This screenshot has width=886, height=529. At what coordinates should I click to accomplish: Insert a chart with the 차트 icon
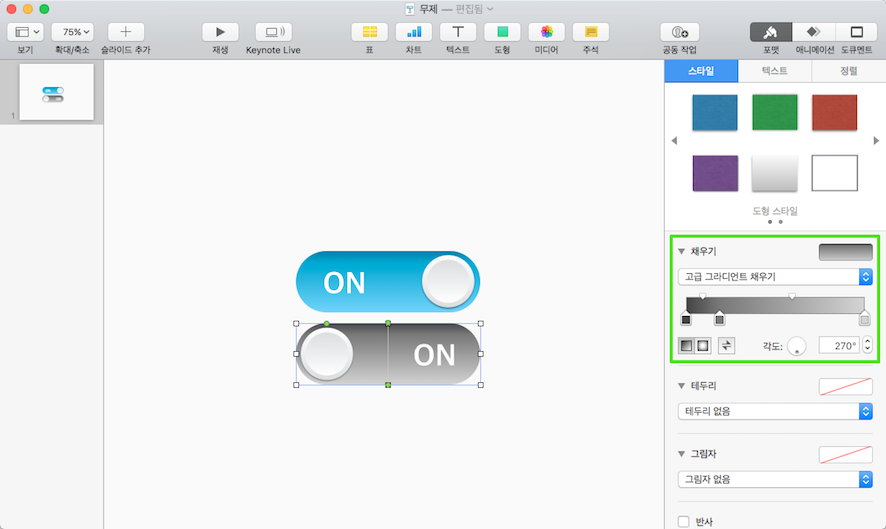click(x=414, y=32)
